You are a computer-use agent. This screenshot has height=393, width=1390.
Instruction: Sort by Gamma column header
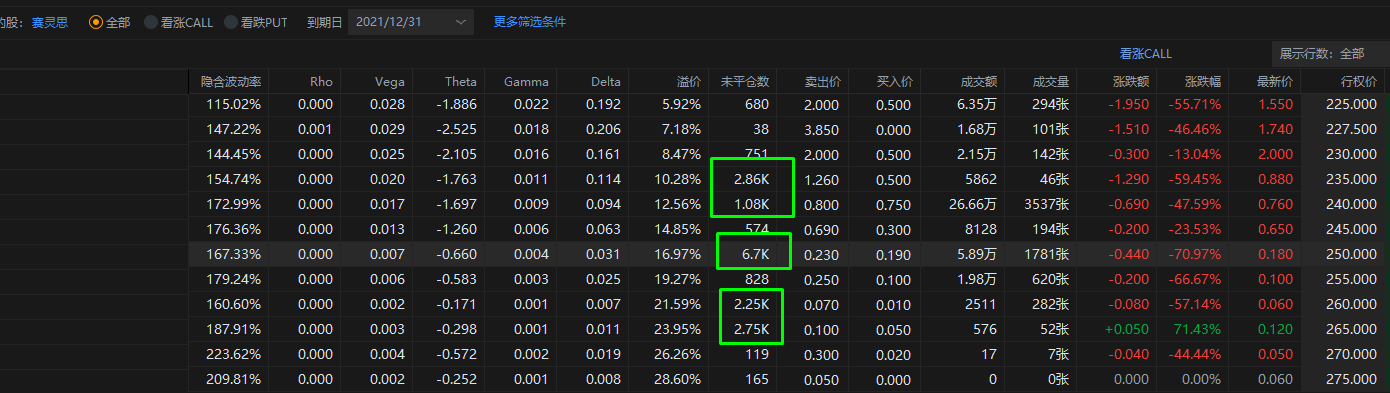[526, 81]
